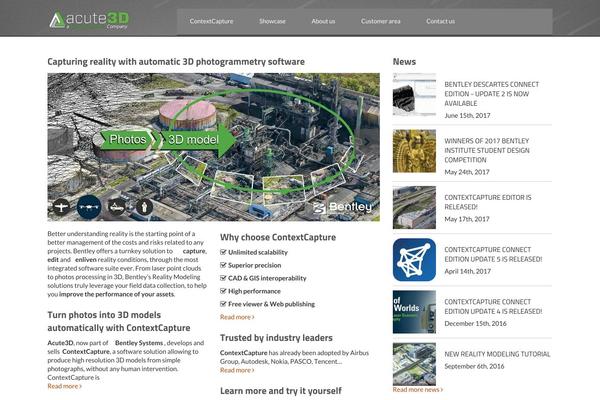Click the Free viewer & Web publishing check icon
Viewport: 600px width, 400px height.
pos(223,304)
